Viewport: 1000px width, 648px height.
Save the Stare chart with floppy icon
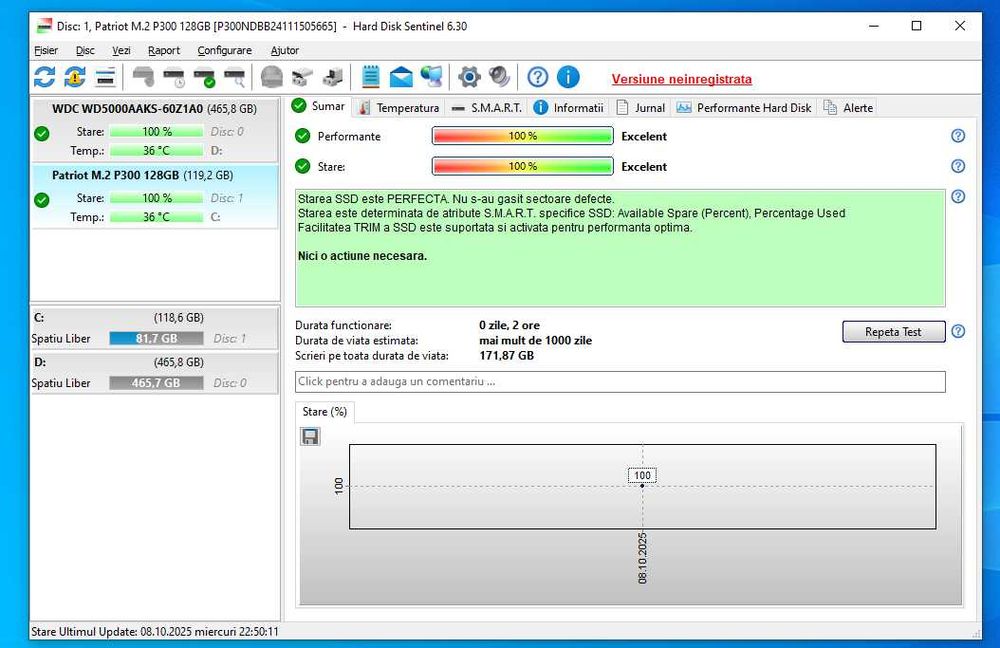click(x=310, y=436)
